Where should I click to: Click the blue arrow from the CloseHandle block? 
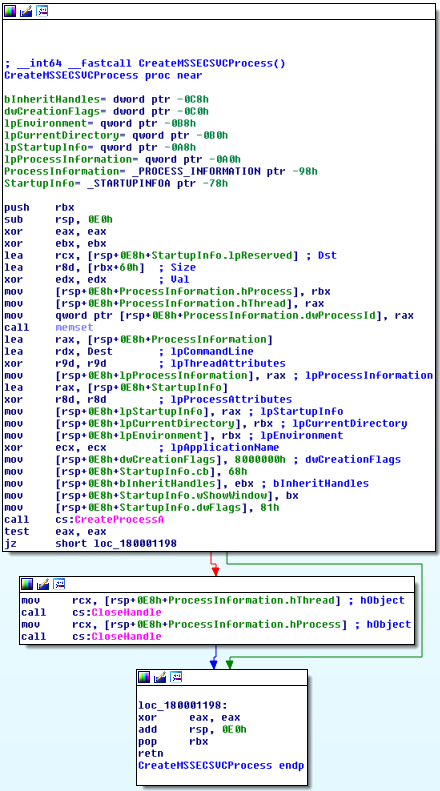tap(213, 664)
